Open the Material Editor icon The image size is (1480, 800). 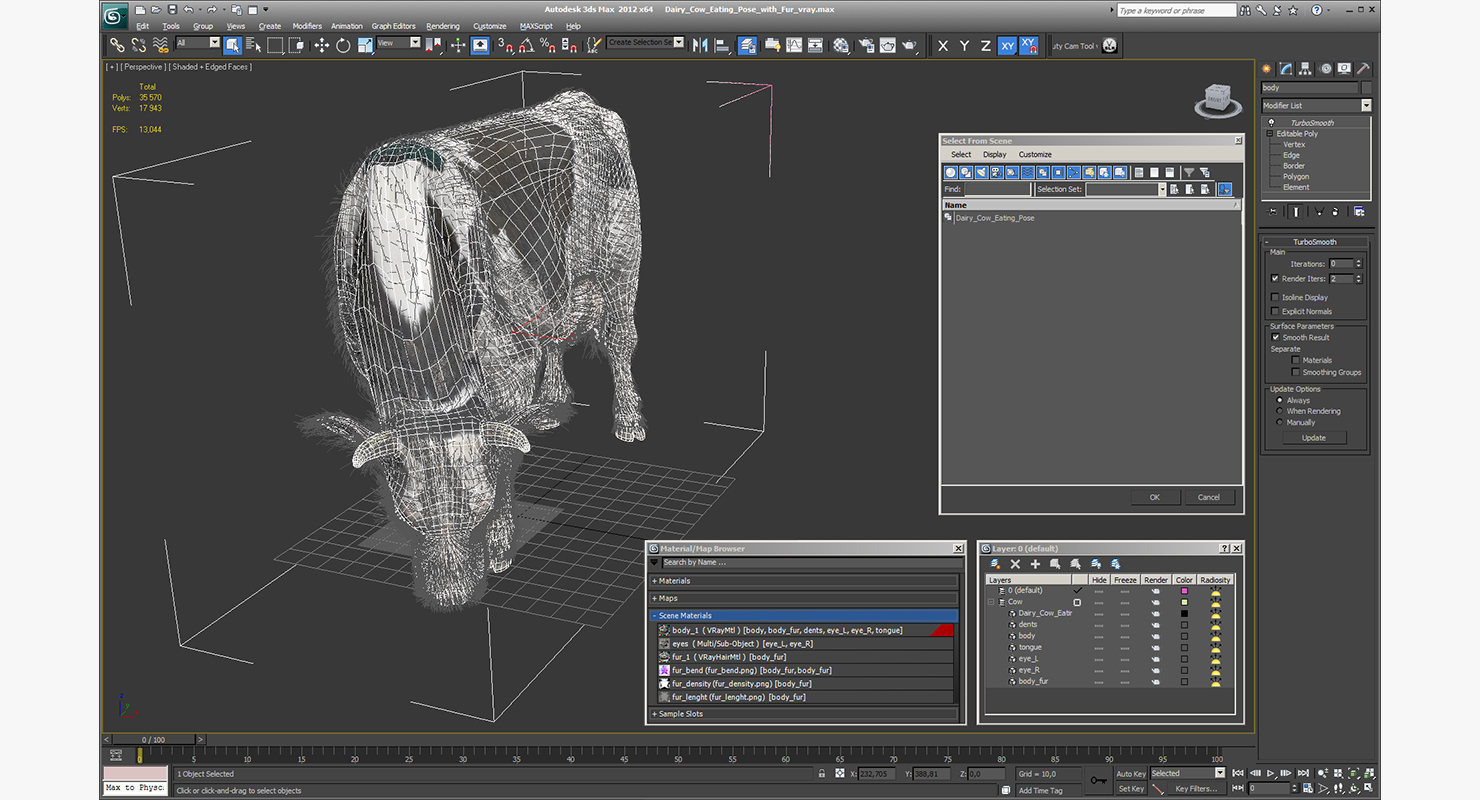click(841, 45)
